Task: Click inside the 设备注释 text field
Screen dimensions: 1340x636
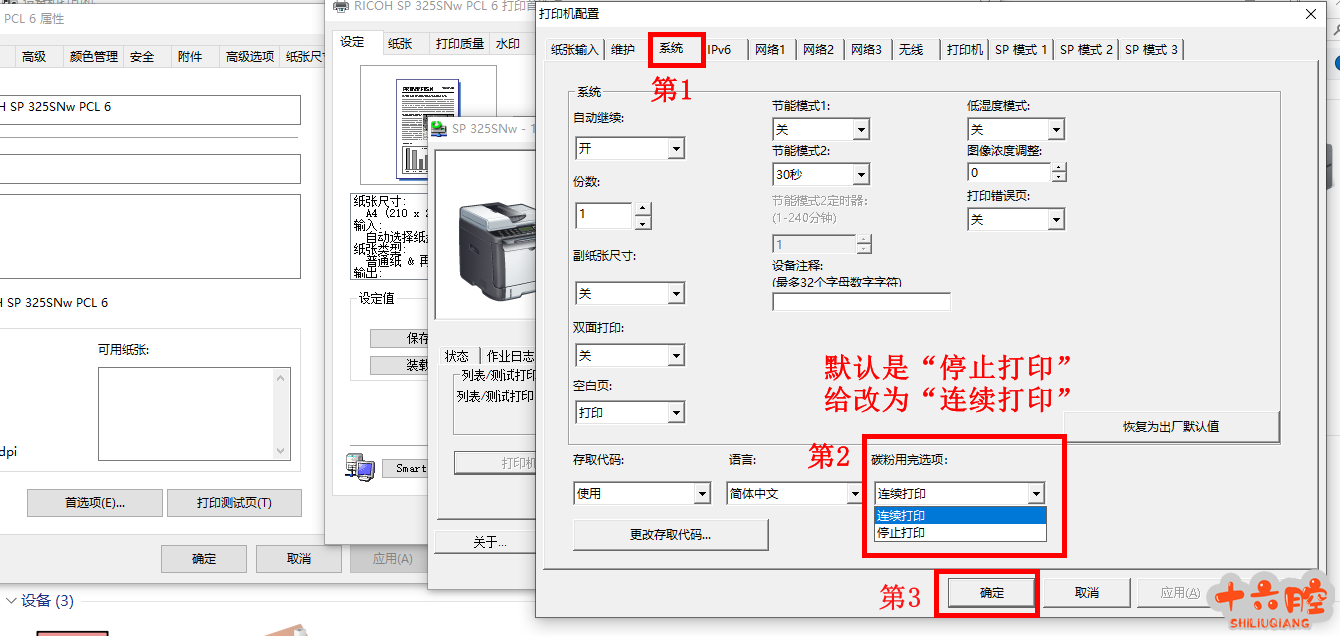Action: tap(861, 301)
